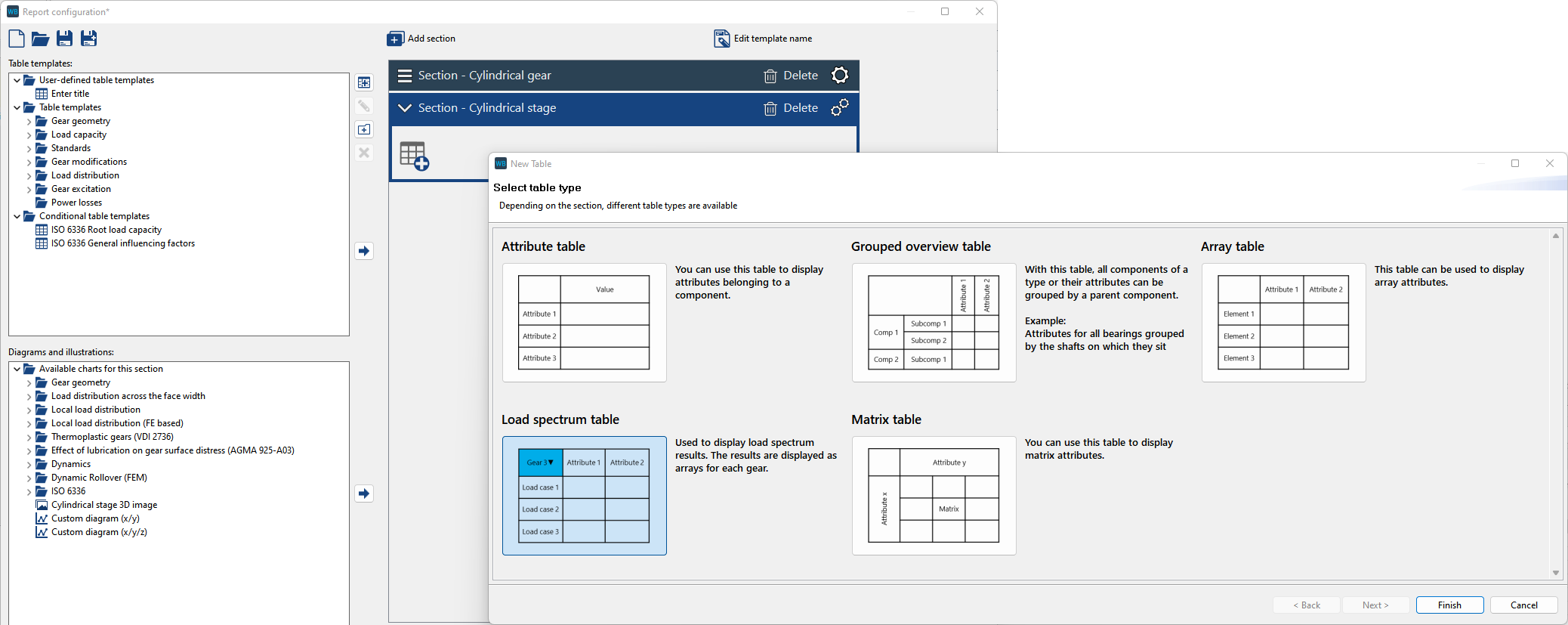This screenshot has height=625, width=1568.
Task: Expand the ISO 6336 charts folder
Action: 29,492
